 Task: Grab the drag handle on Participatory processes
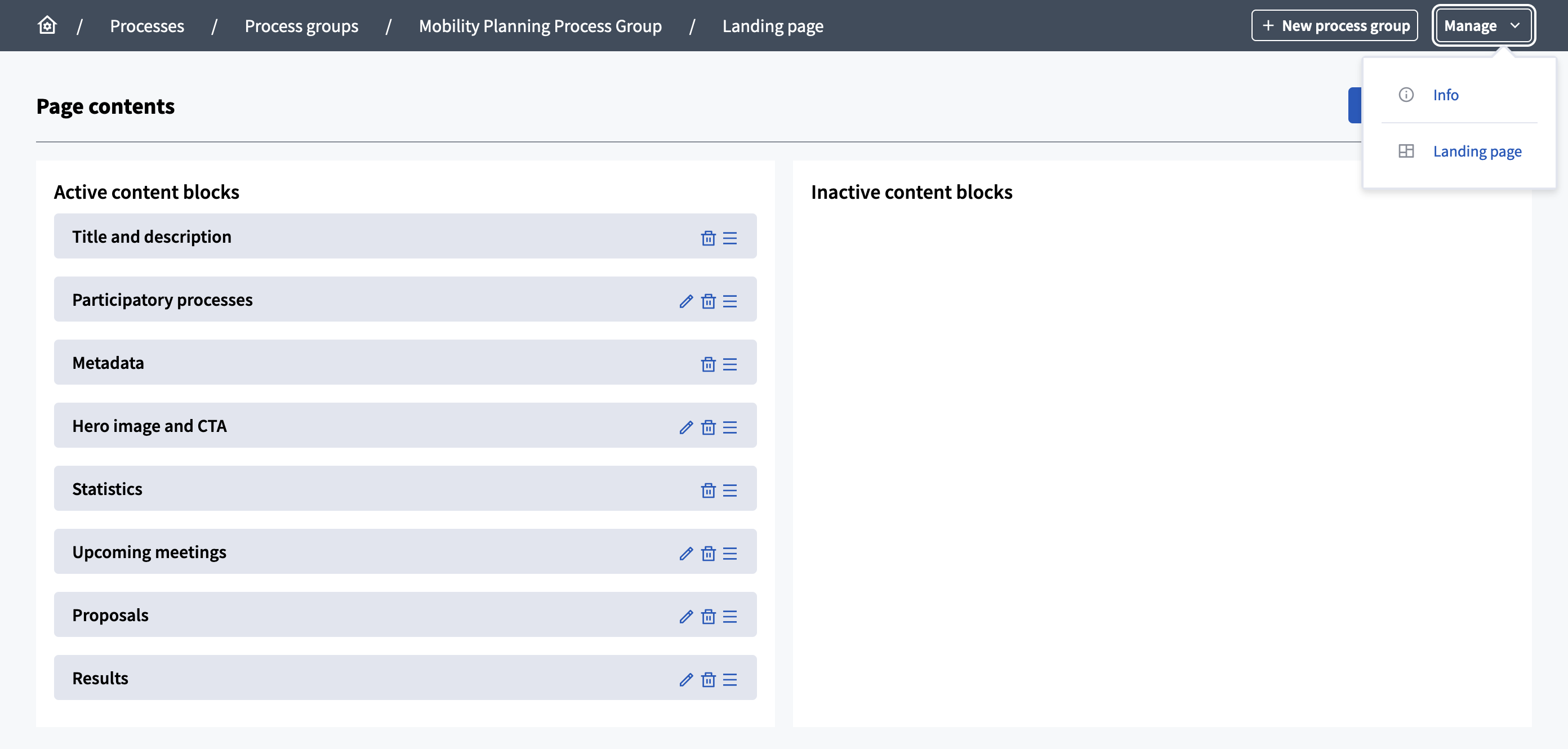pyautogui.click(x=730, y=301)
